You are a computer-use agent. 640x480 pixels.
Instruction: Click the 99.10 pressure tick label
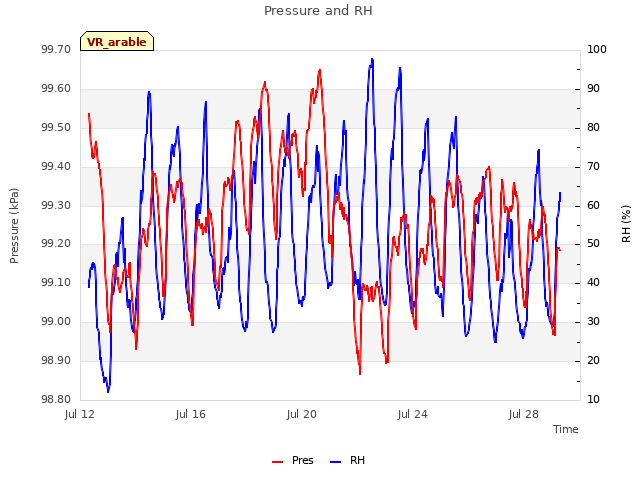pyautogui.click(x=56, y=282)
